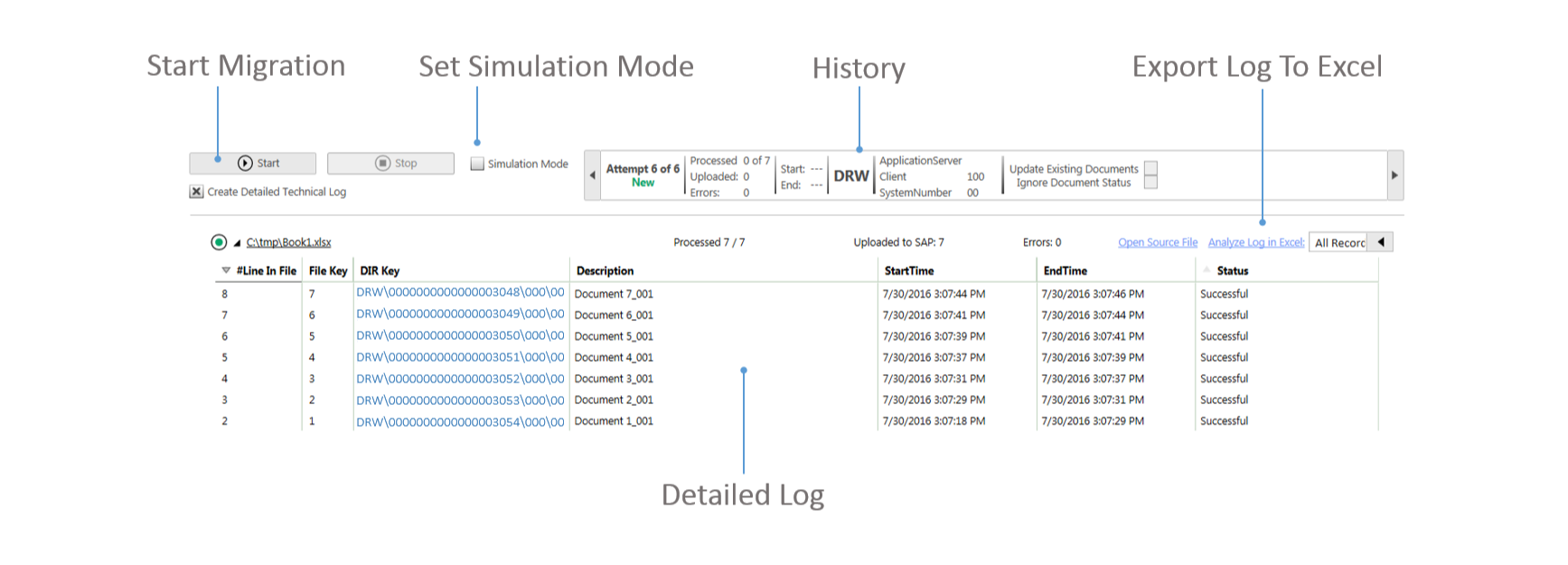Select the Document 3_001 description cell
The image size is (1568, 565).
[614, 379]
